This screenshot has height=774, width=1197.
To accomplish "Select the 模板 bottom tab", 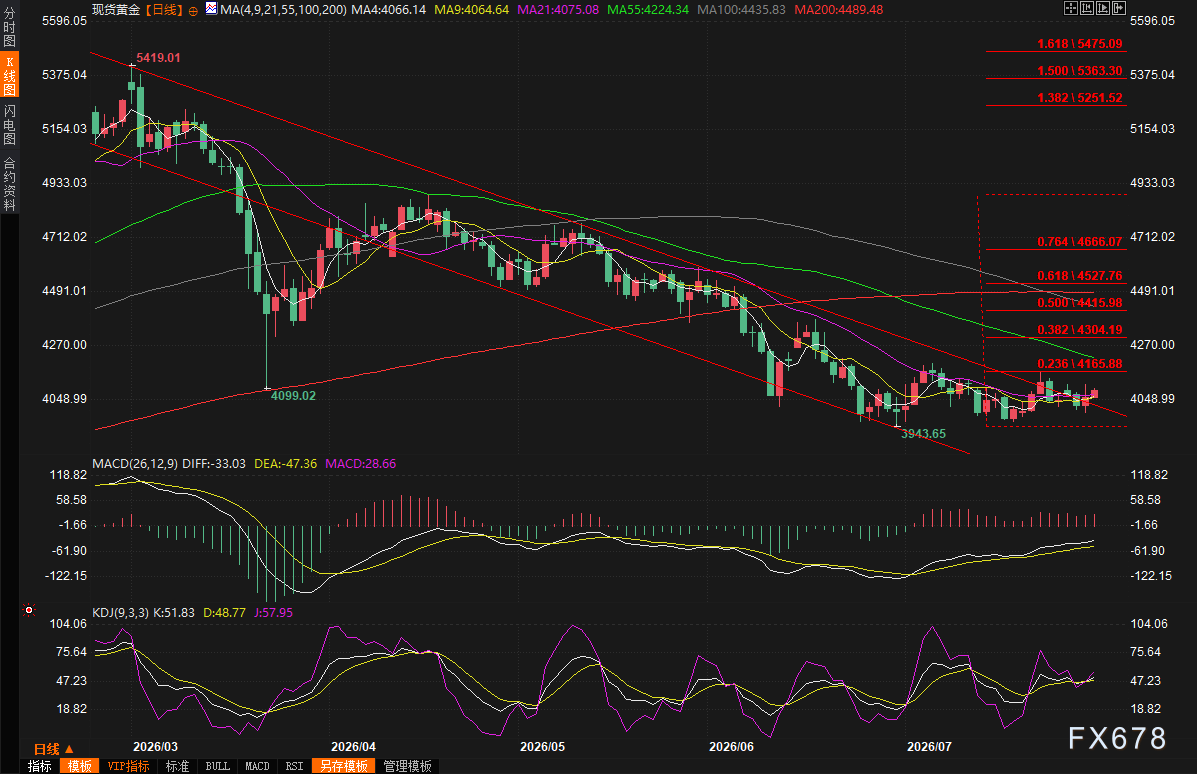I will tap(79, 766).
